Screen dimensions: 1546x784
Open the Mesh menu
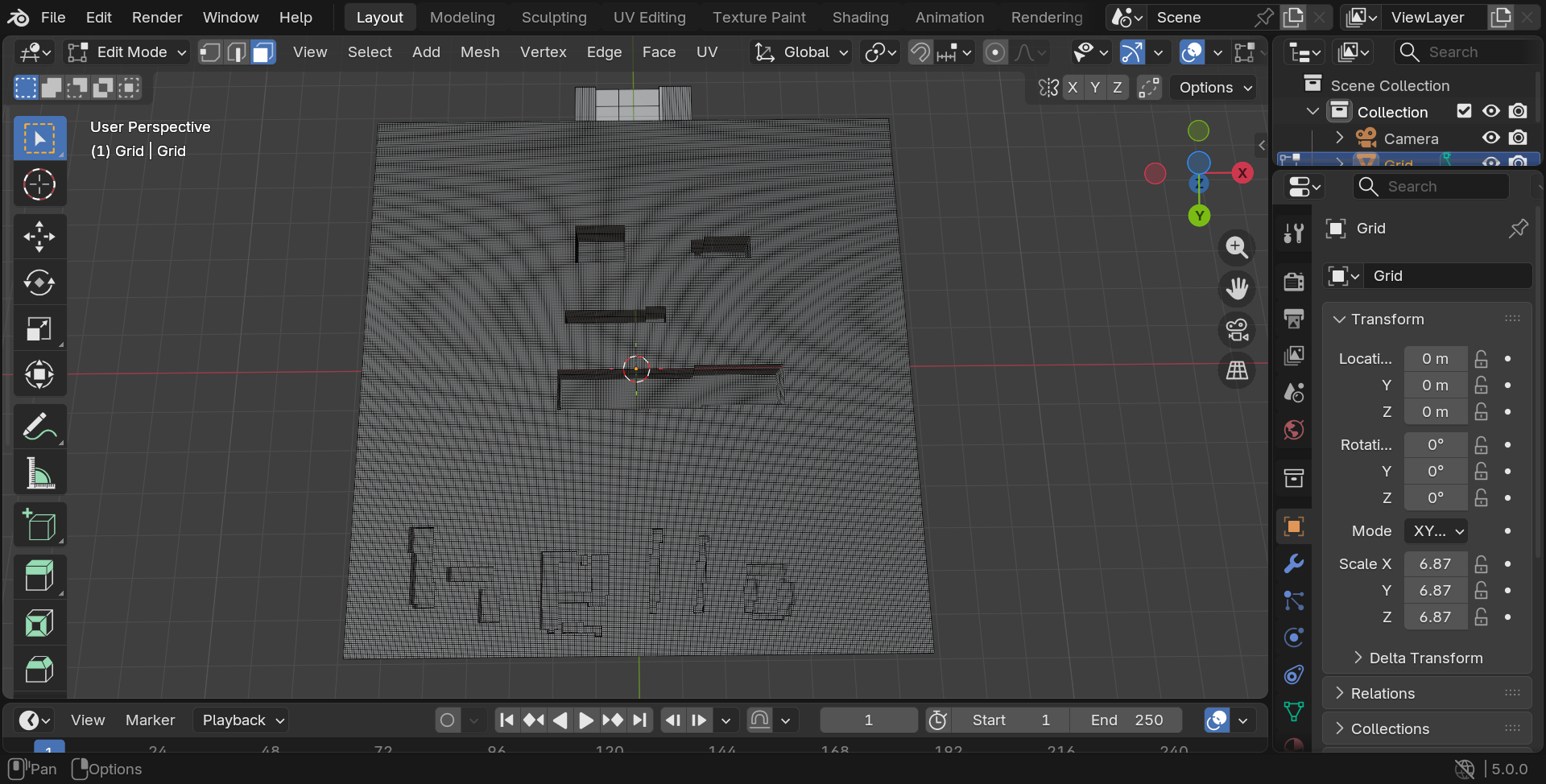click(x=480, y=52)
